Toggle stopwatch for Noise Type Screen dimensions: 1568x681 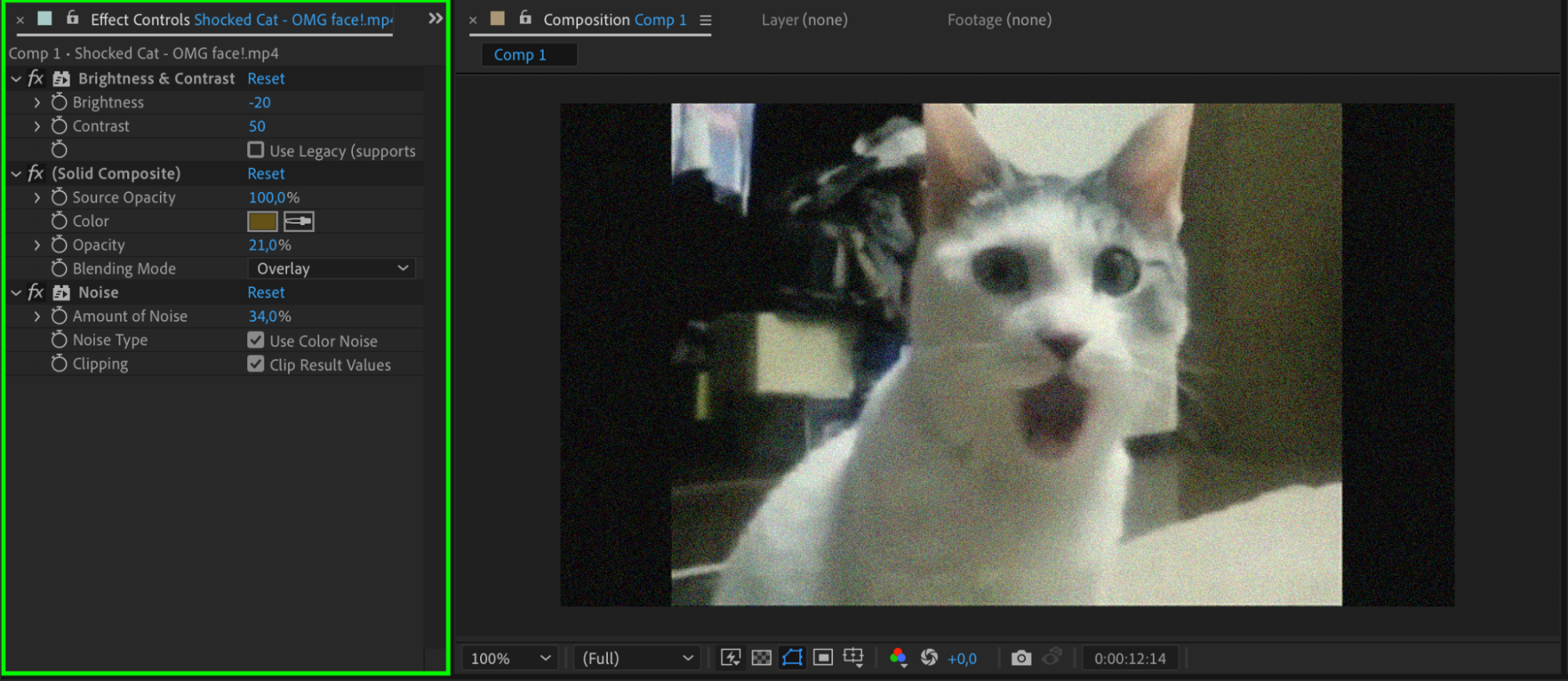(59, 340)
